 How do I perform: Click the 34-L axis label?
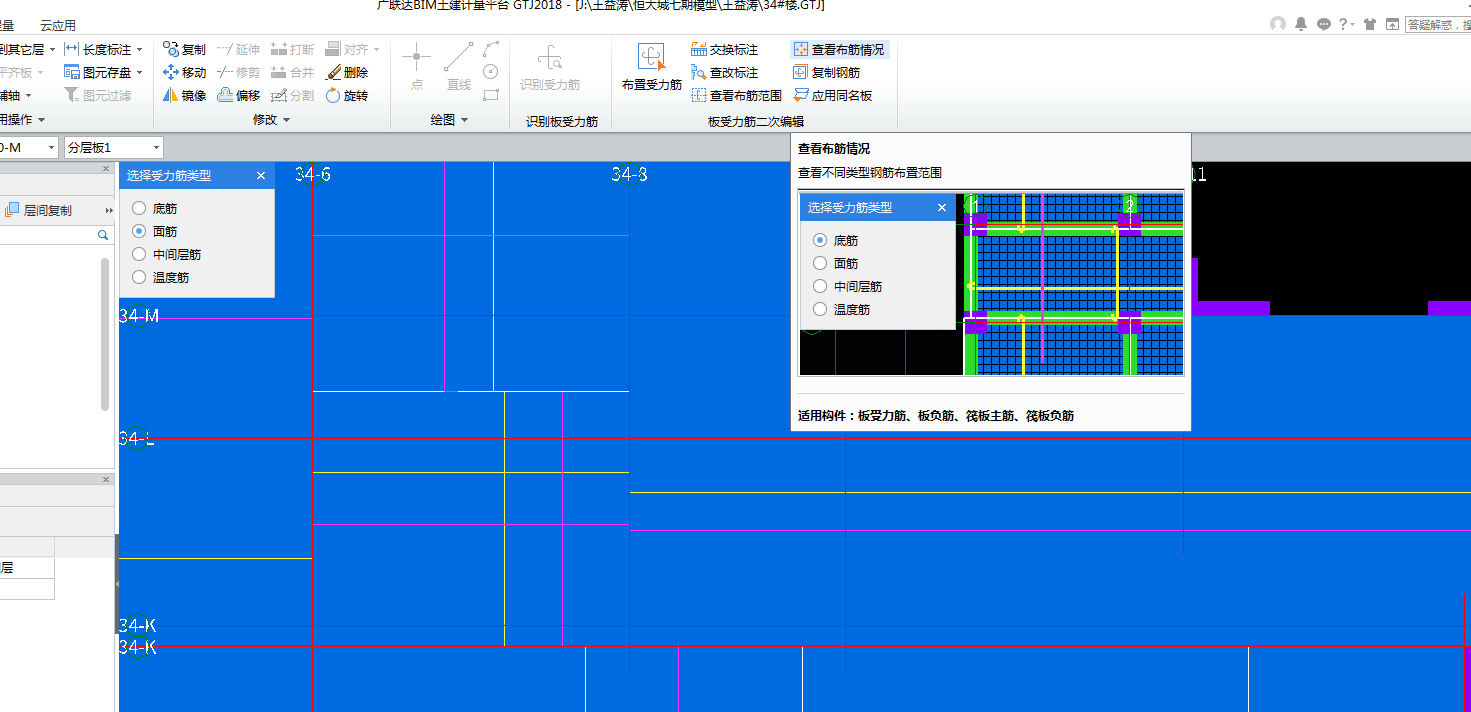pos(137,438)
